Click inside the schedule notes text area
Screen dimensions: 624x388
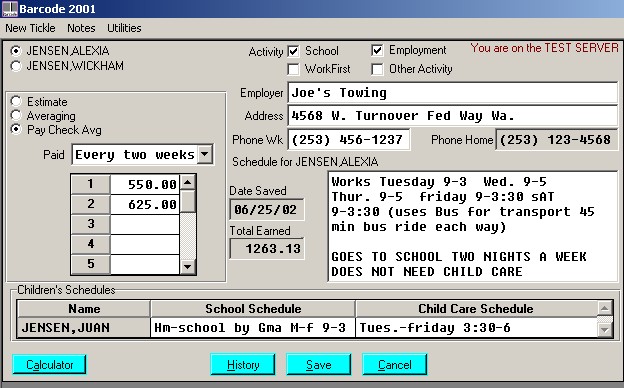click(x=473, y=227)
